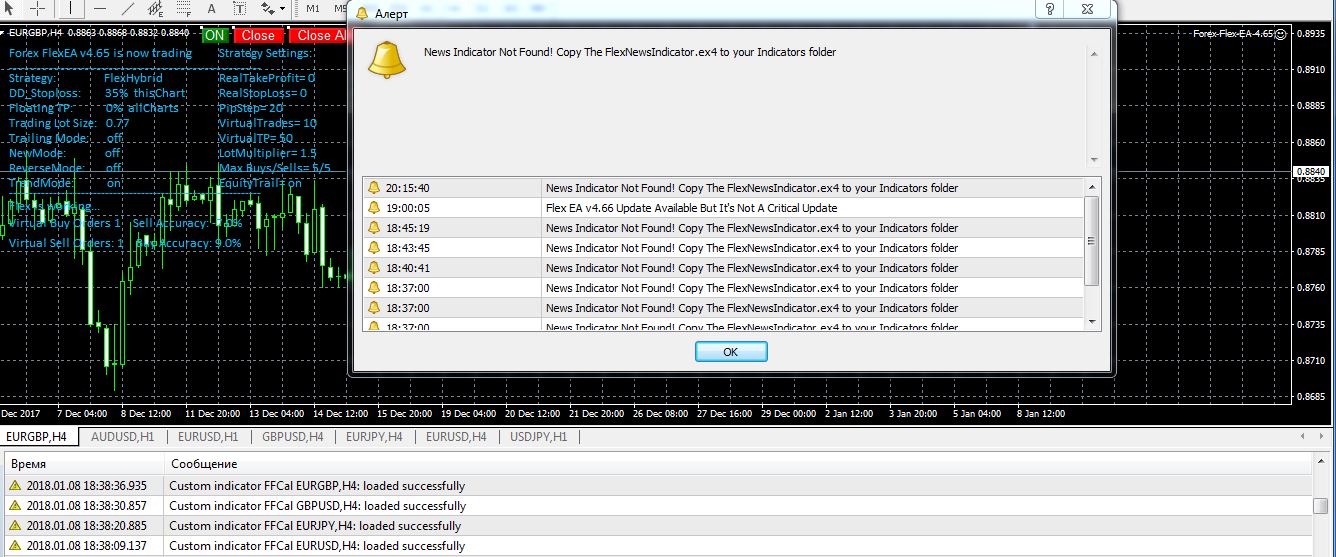Select FFCal GBPUSD,H4 loaded log row
1336x557 pixels.
656,506
